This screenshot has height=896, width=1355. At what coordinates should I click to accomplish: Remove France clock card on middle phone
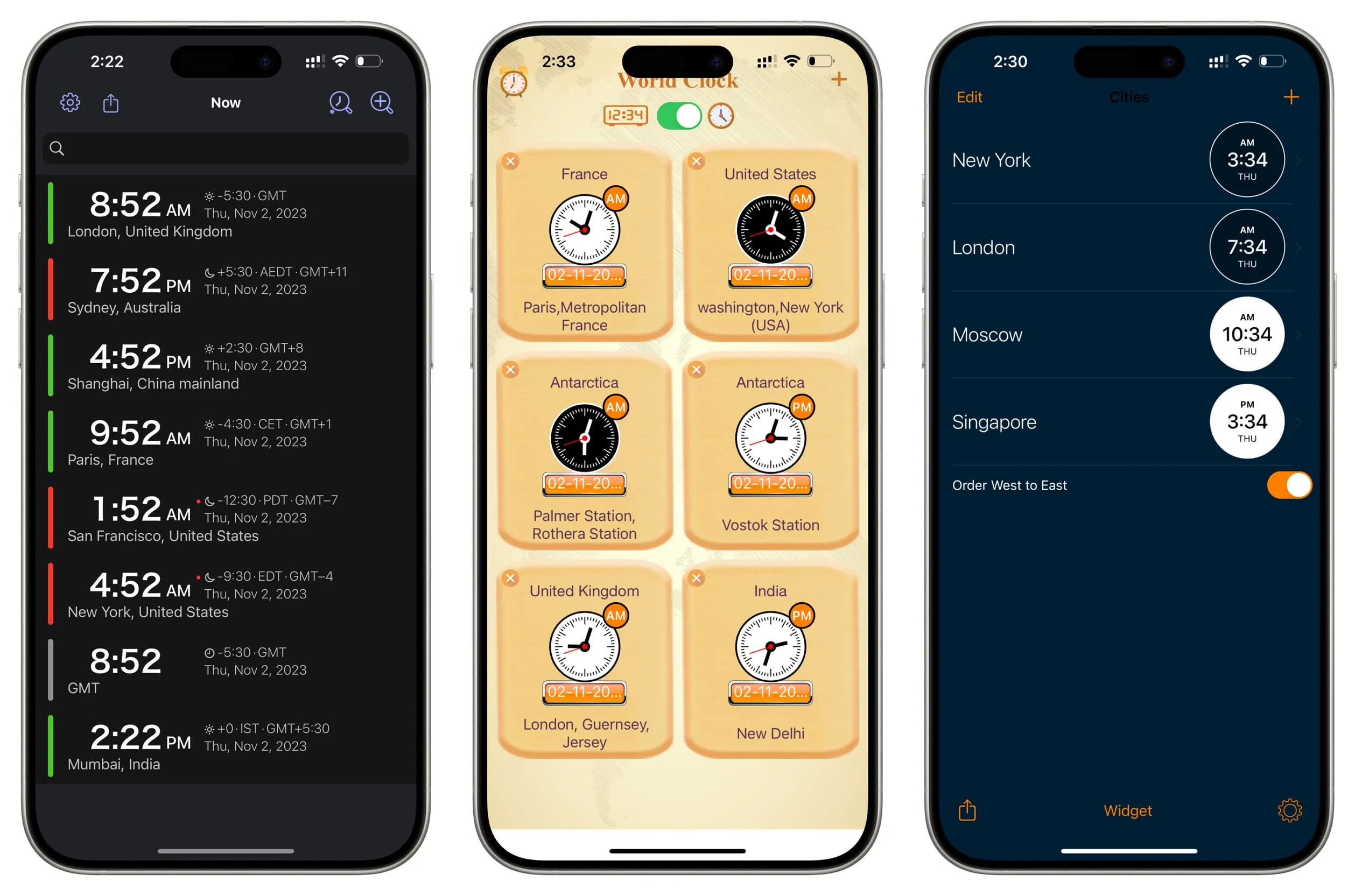pyautogui.click(x=511, y=163)
